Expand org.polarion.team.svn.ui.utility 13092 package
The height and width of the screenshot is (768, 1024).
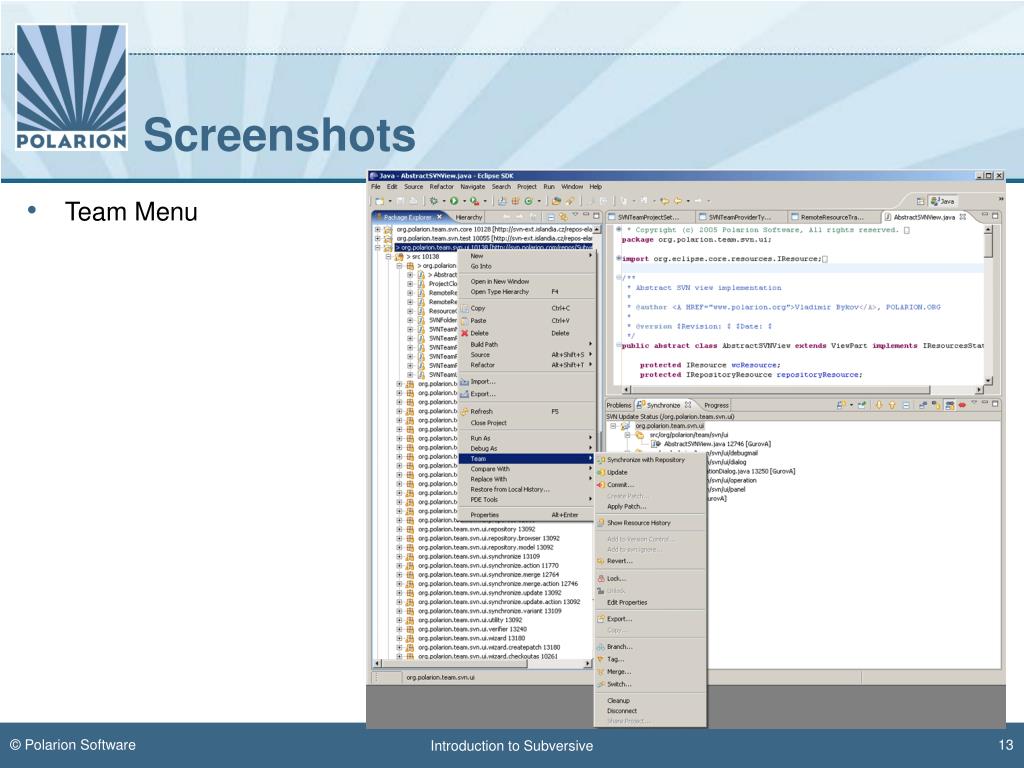(x=400, y=620)
